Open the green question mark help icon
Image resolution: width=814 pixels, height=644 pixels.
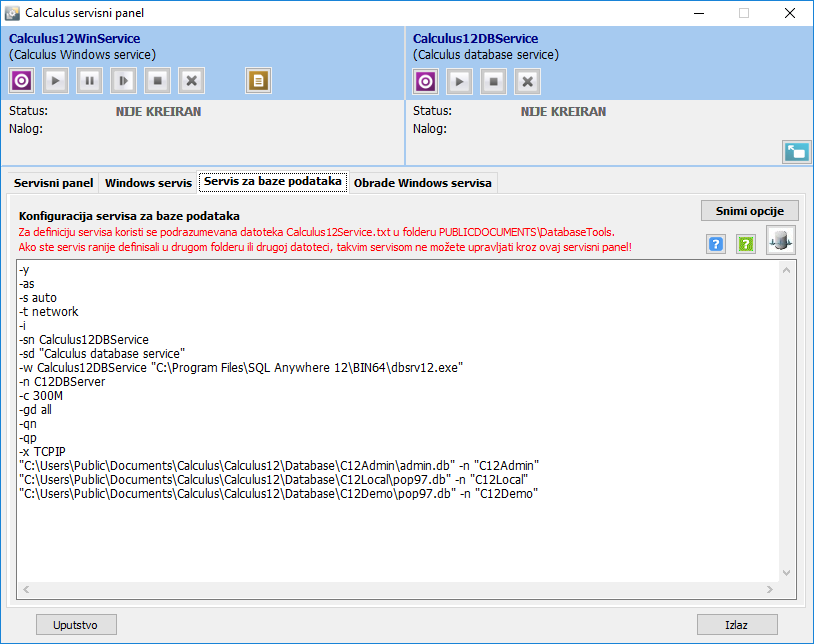click(x=746, y=244)
